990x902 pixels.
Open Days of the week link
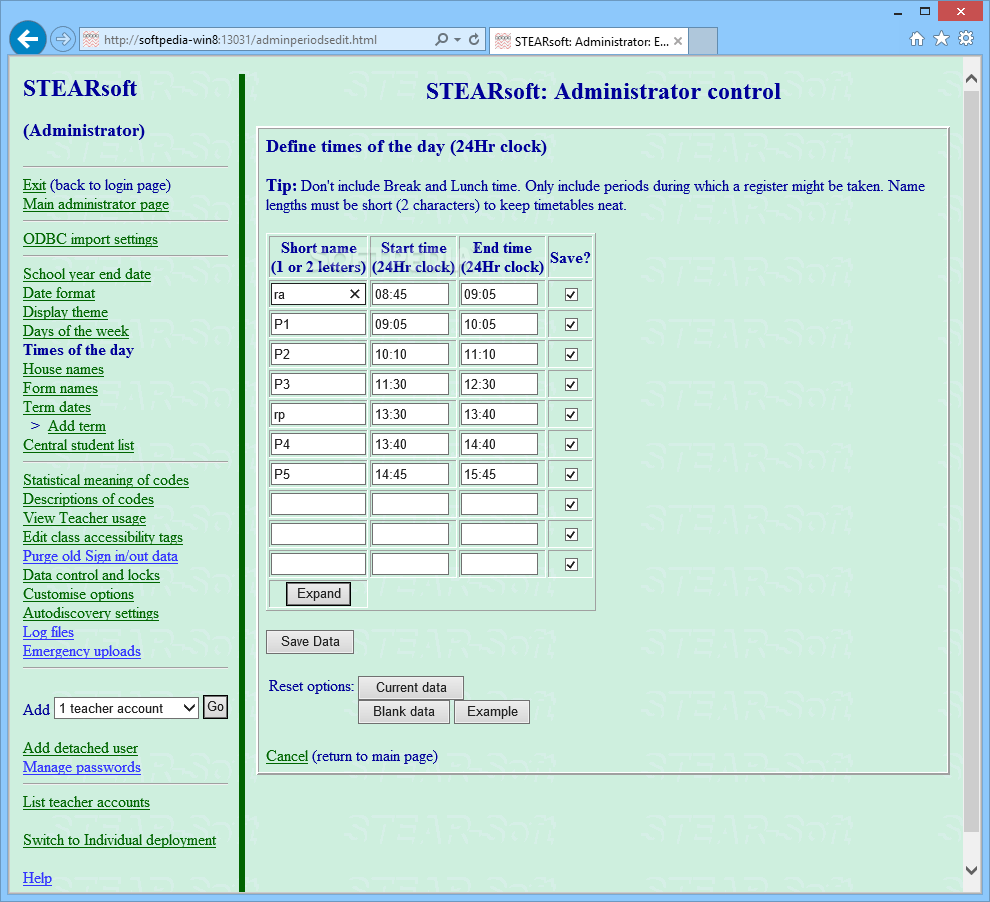point(76,331)
